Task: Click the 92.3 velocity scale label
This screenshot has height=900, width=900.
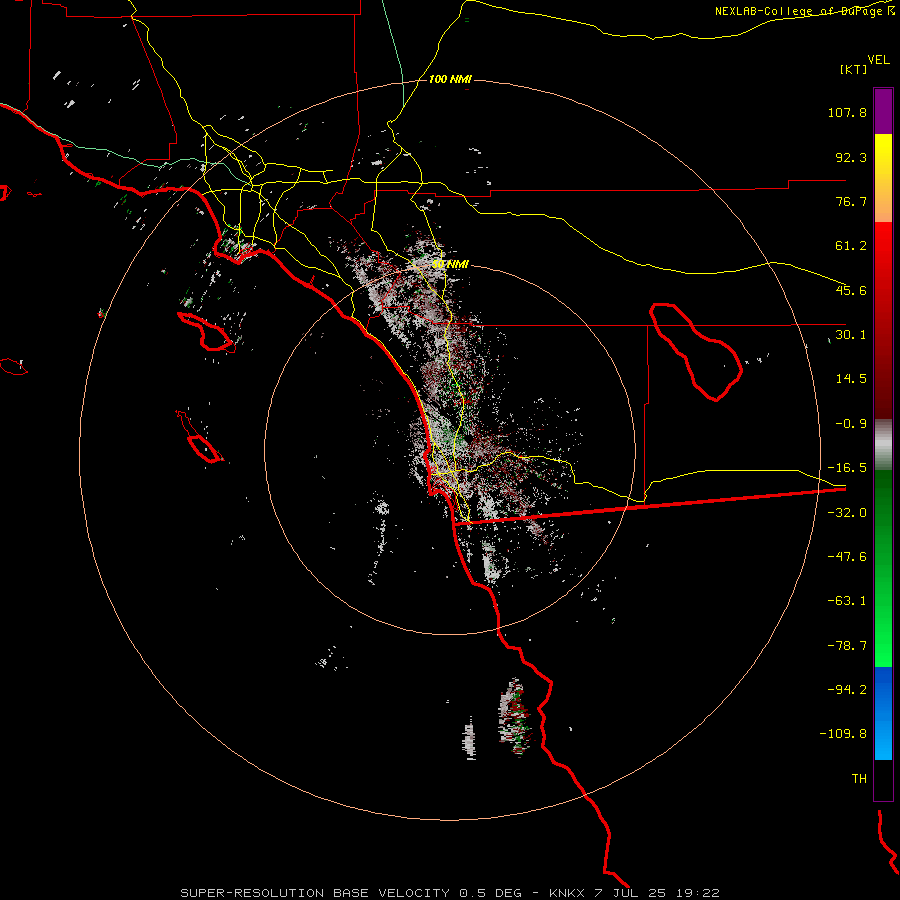Action: coord(851,157)
